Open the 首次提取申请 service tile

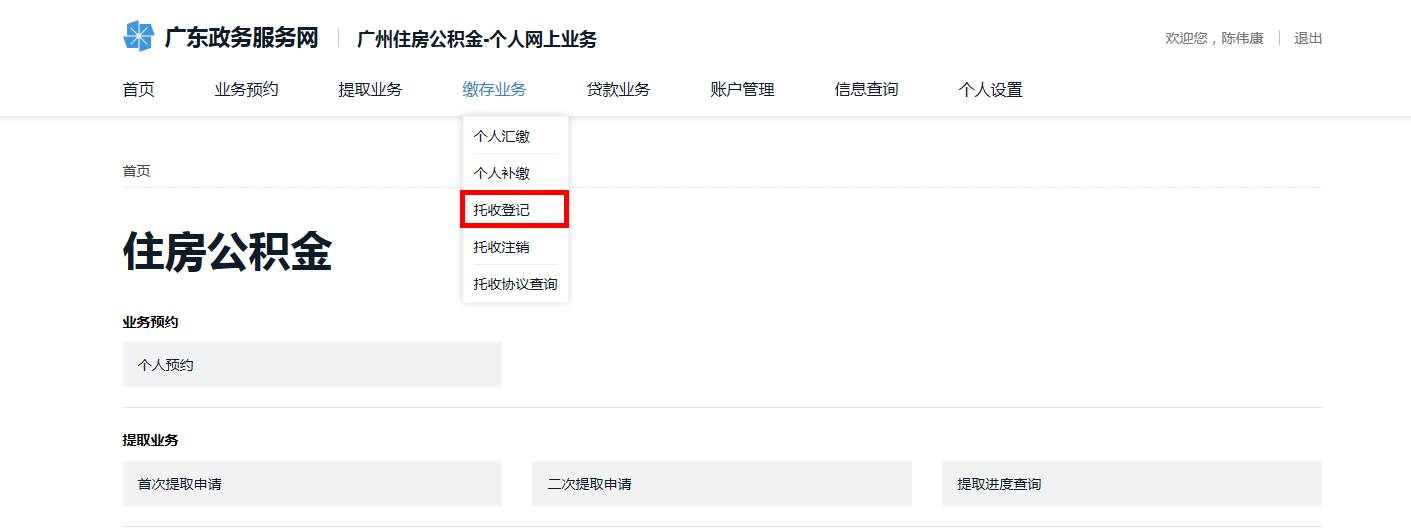(312, 484)
